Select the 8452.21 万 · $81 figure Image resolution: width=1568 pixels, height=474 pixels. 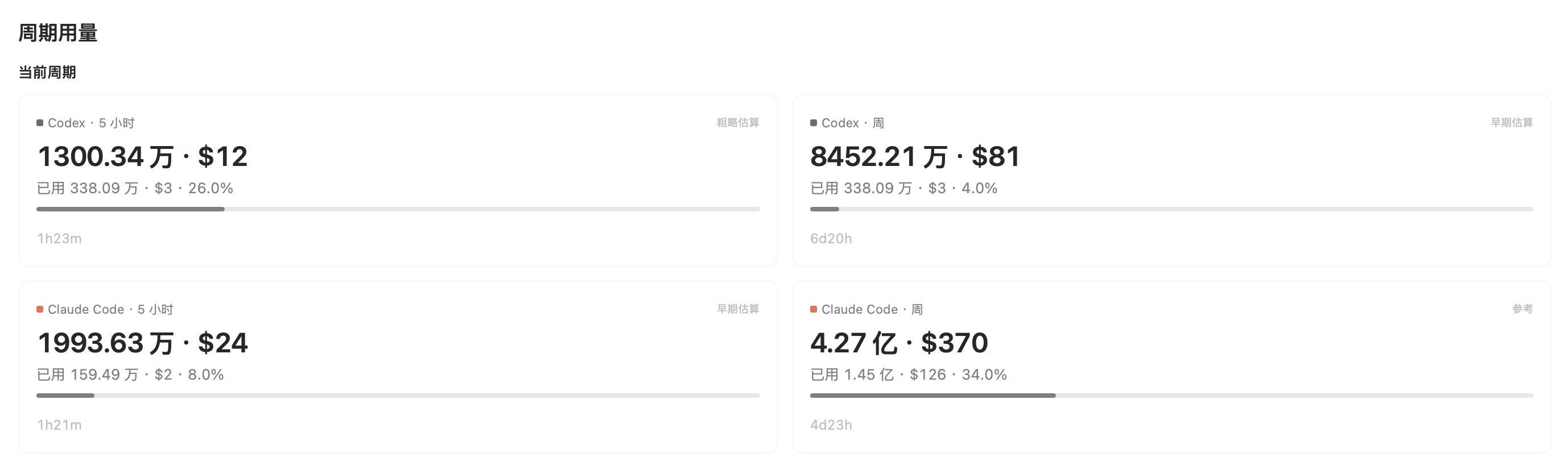915,157
